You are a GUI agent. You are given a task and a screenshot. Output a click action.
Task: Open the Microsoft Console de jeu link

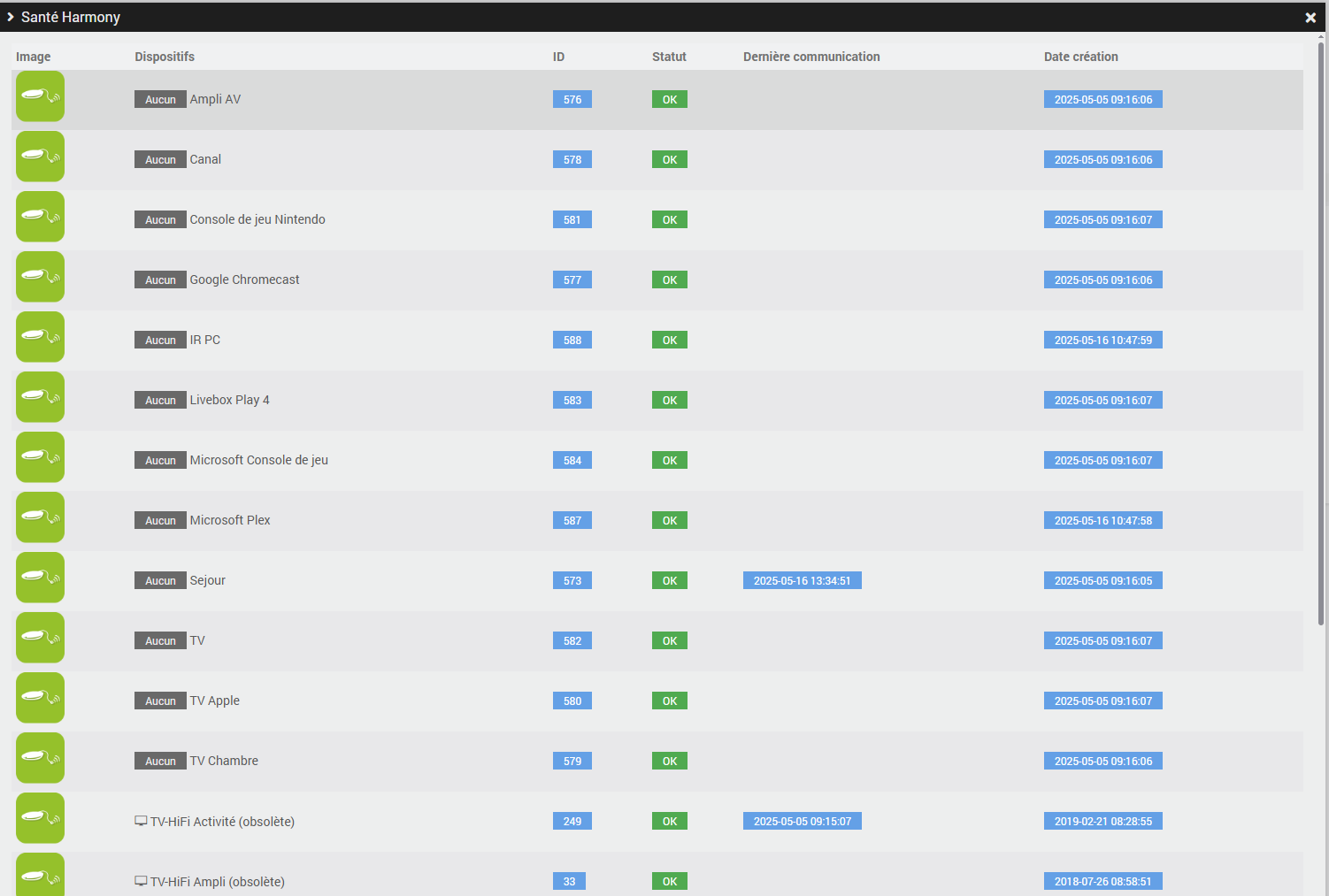pos(258,460)
